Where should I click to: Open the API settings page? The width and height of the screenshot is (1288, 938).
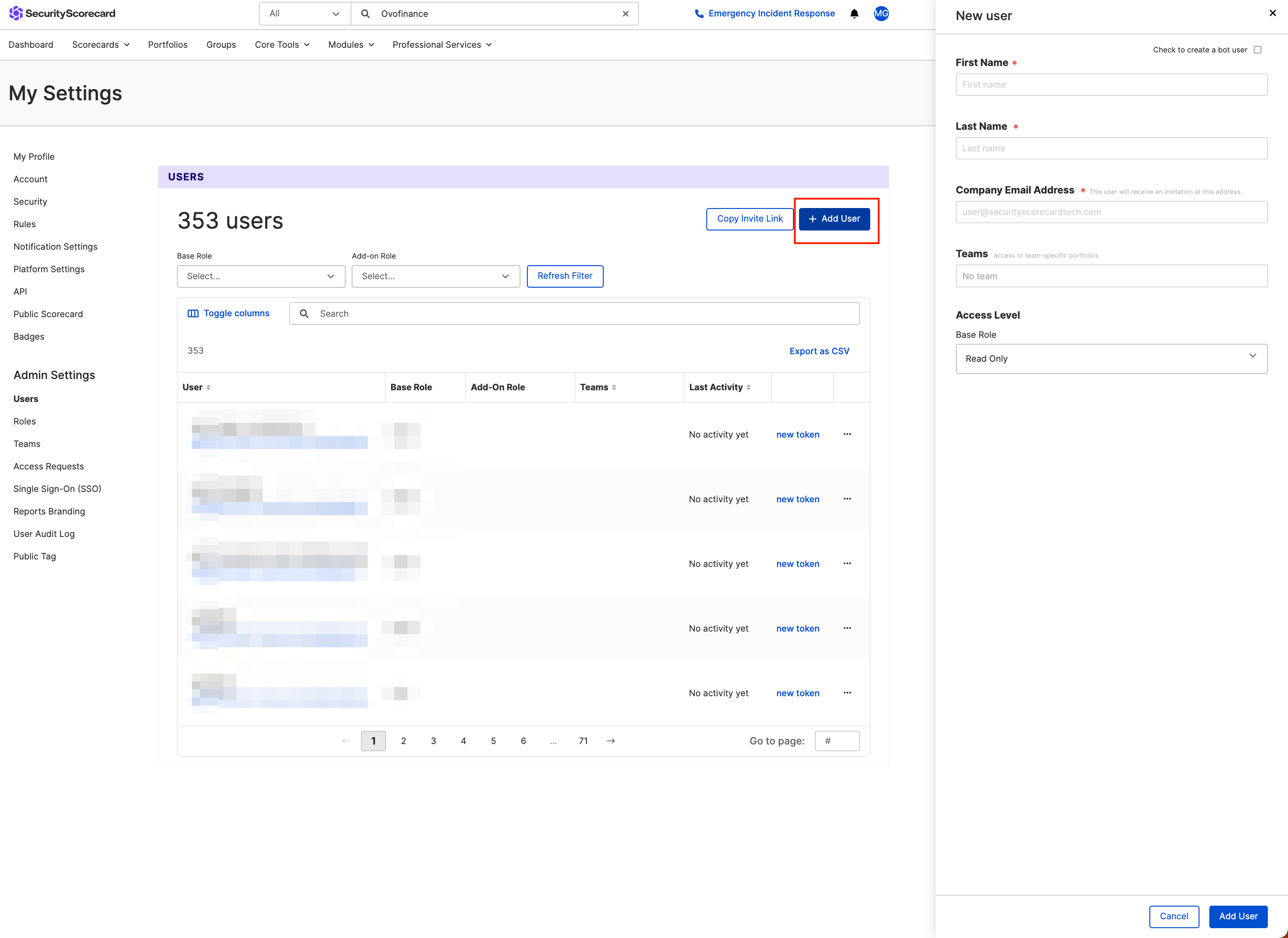[x=21, y=292]
